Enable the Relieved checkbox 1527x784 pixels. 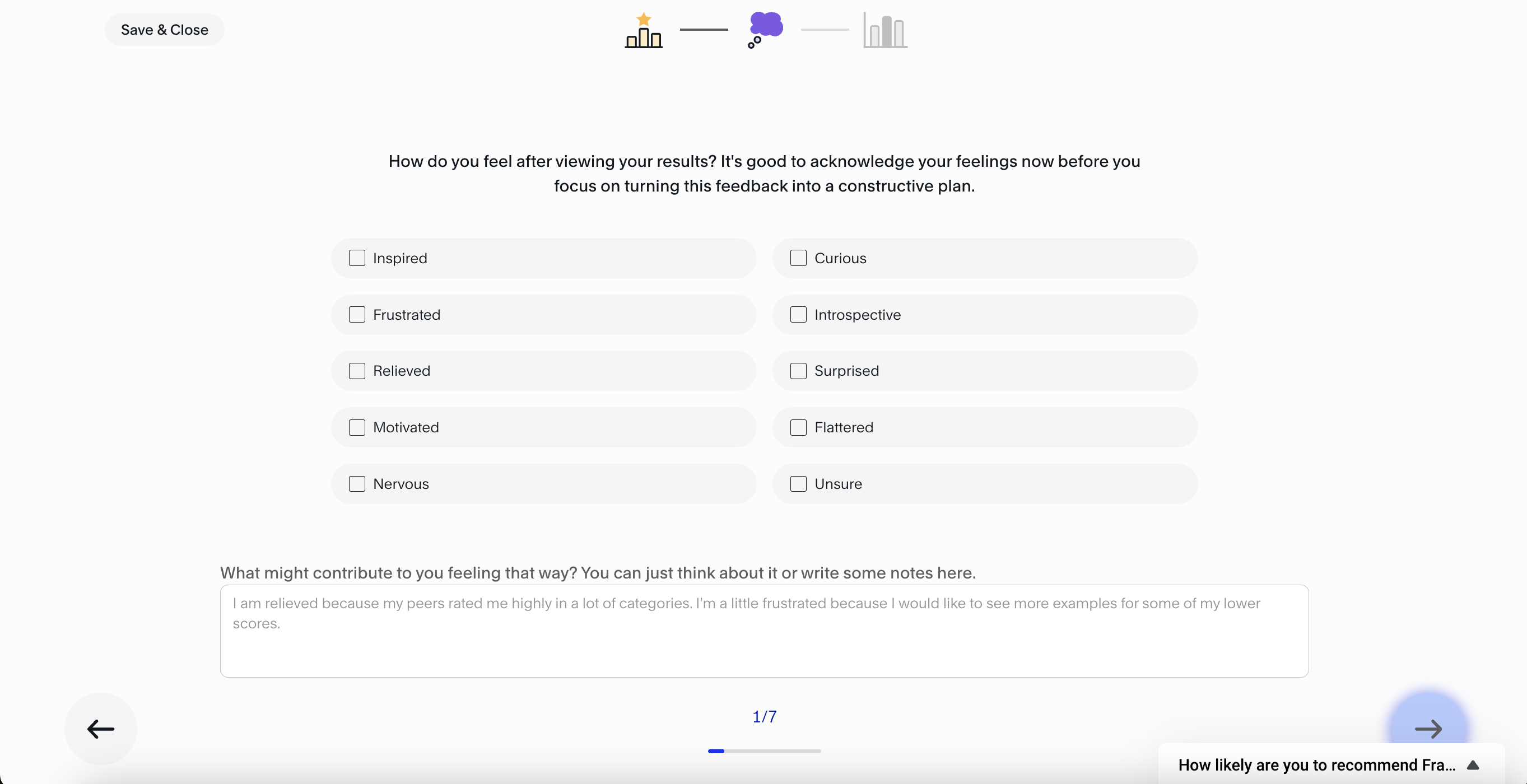click(357, 371)
